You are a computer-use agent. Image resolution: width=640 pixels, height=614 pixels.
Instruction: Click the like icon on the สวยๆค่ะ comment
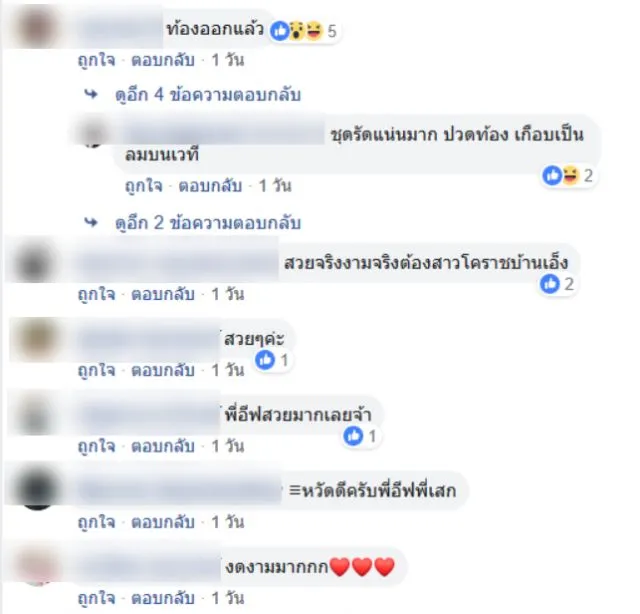pos(265,360)
